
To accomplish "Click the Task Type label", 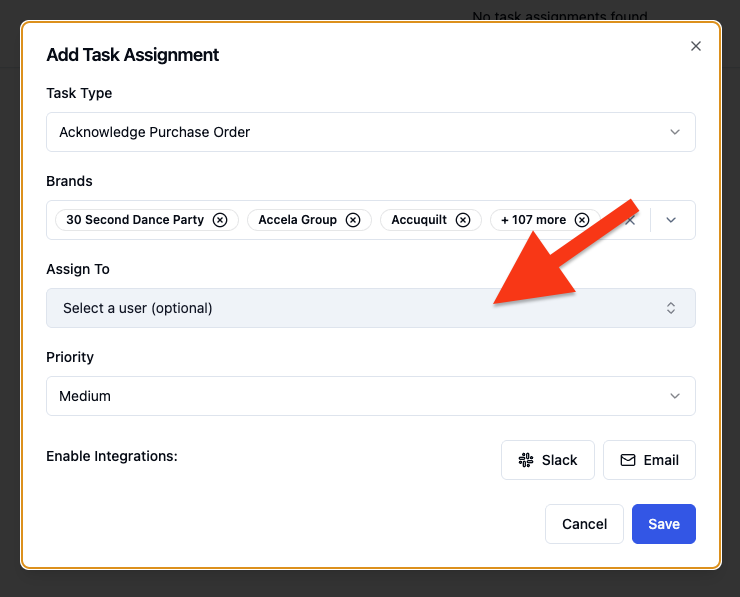I will pos(79,93).
